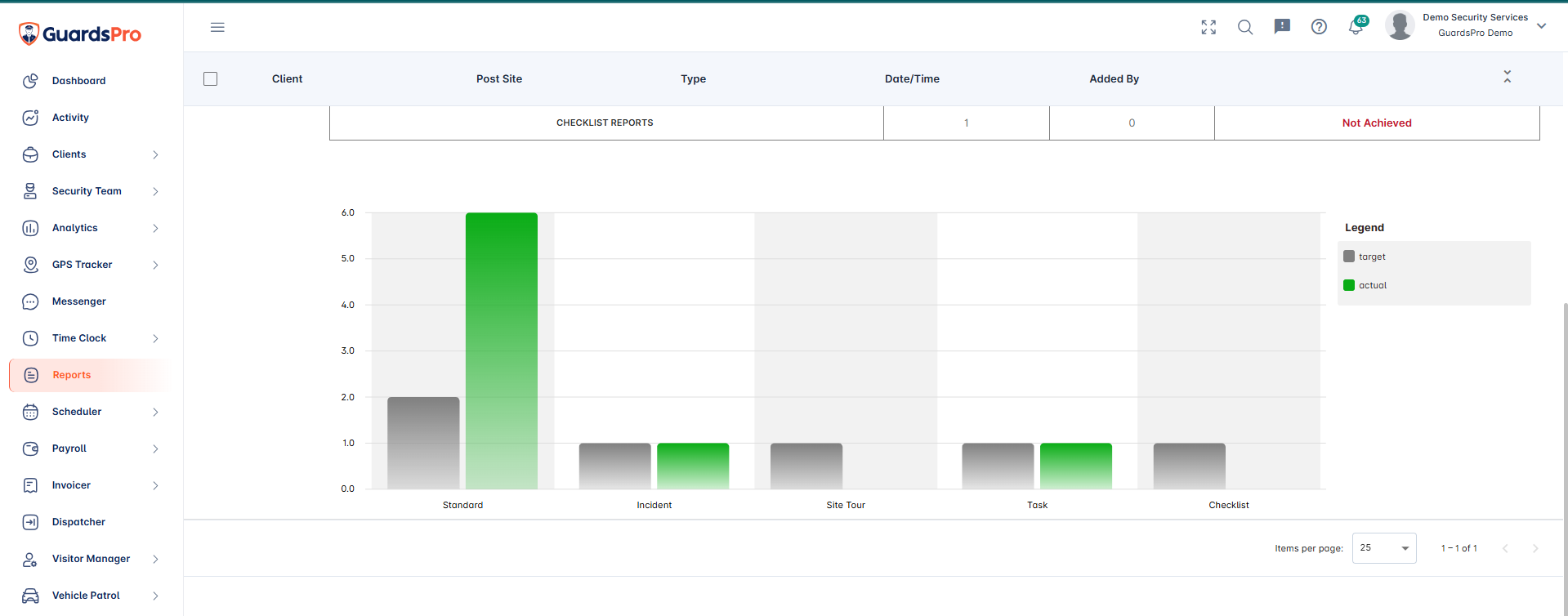Expand the Vehicle Patrol submenu chevron
The width and height of the screenshot is (1568, 616).
(155, 596)
